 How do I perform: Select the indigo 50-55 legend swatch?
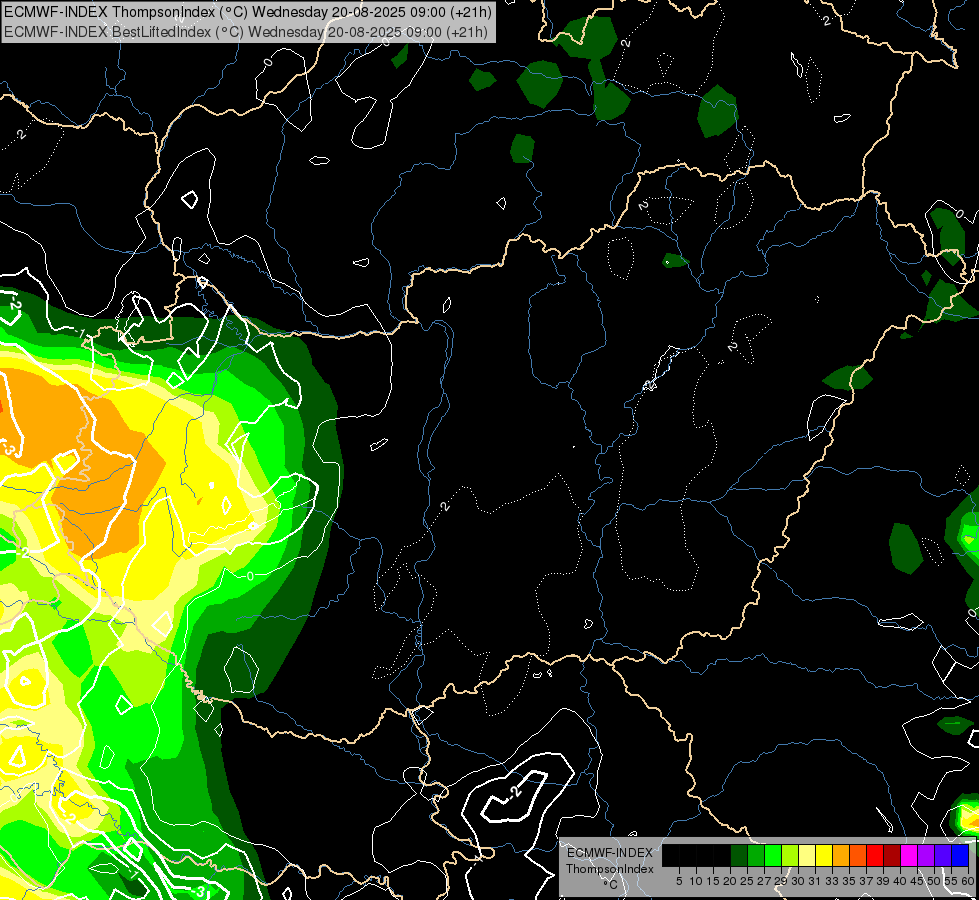(943, 855)
